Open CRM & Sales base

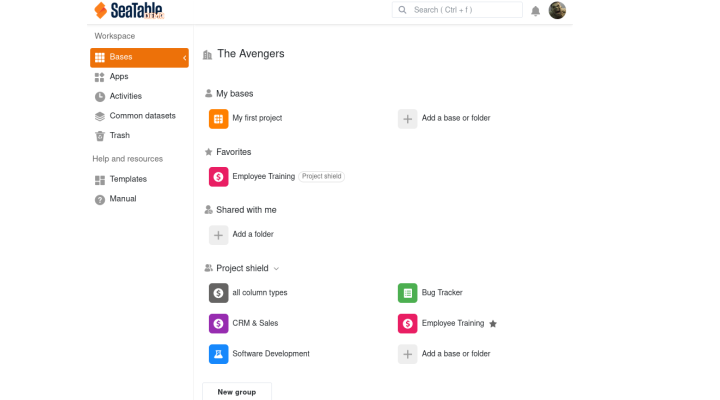point(255,323)
